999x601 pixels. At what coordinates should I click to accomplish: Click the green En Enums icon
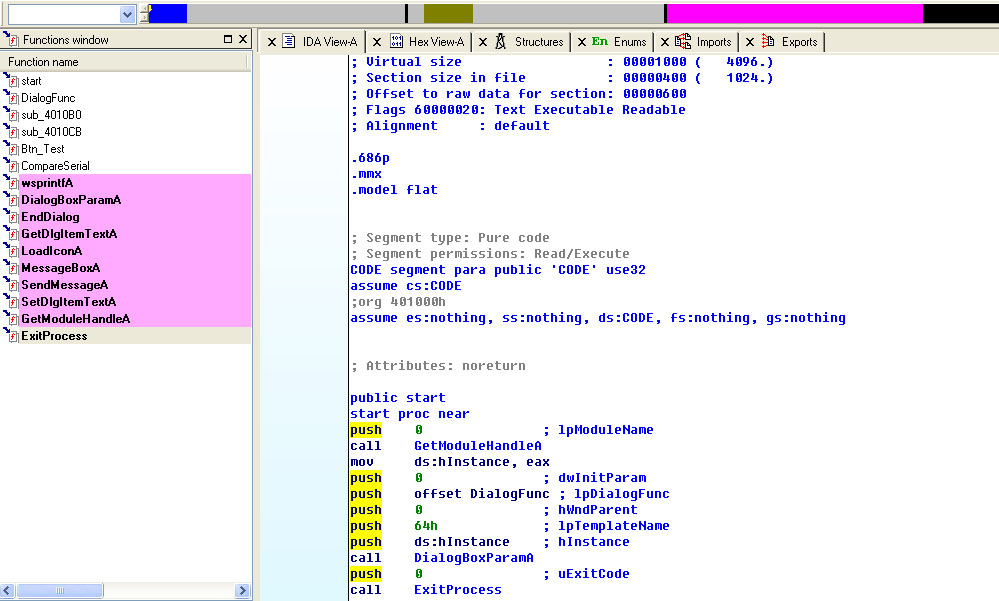pyautogui.click(x=600, y=41)
